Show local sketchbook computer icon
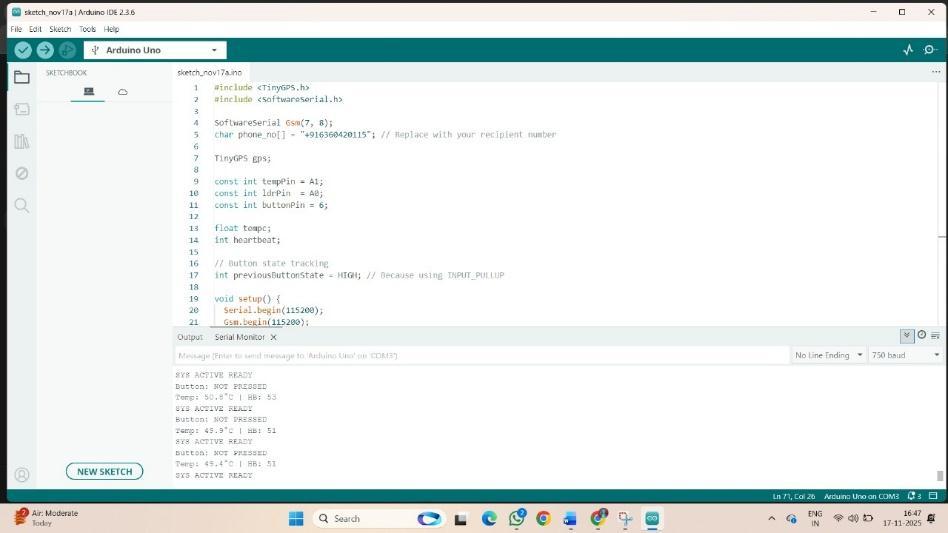The width and height of the screenshot is (948, 533). tap(89, 92)
